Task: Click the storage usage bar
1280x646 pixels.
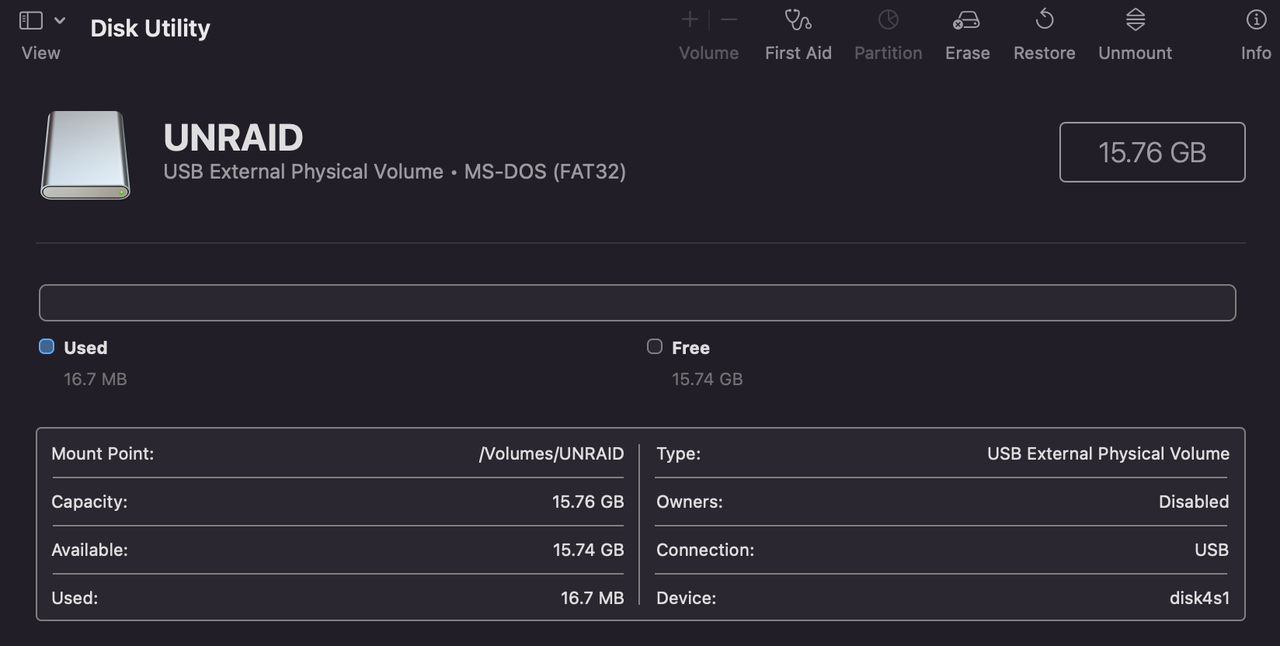Action: tap(637, 303)
